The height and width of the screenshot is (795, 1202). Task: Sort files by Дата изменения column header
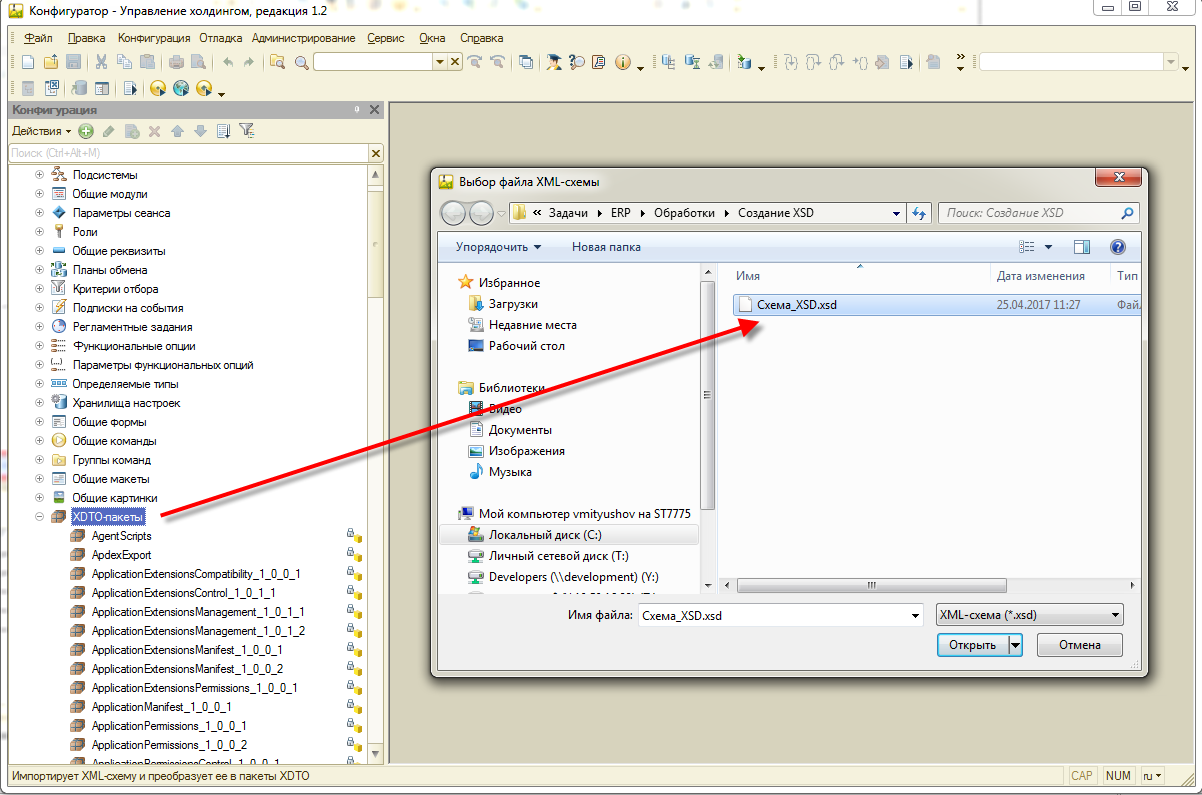point(1041,276)
